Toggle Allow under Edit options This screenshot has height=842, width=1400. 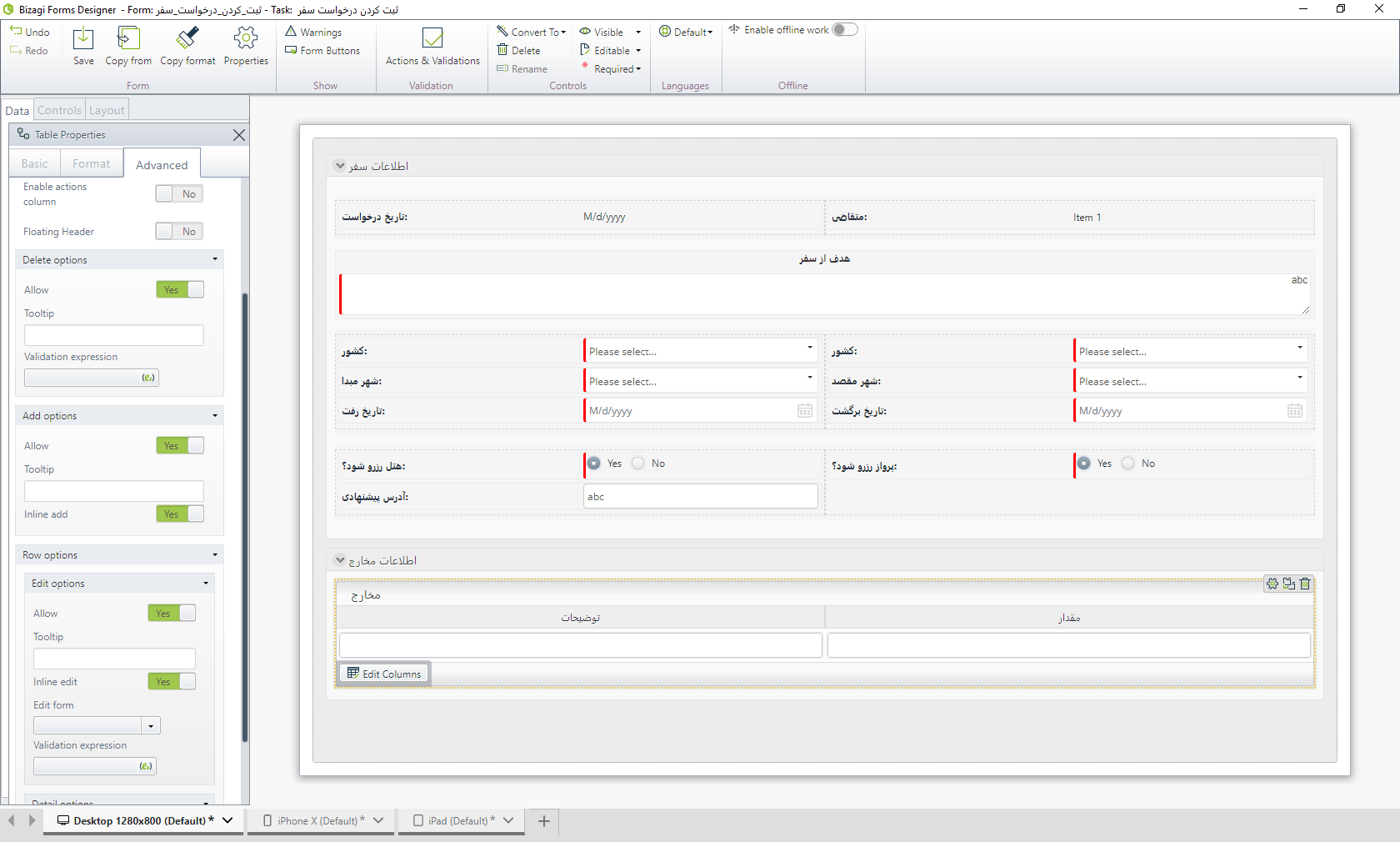pyautogui.click(x=172, y=613)
